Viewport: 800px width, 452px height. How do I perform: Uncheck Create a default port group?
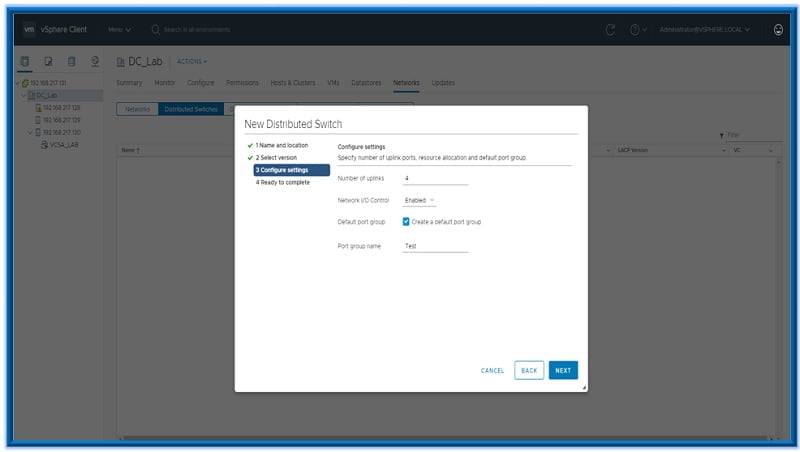406,222
